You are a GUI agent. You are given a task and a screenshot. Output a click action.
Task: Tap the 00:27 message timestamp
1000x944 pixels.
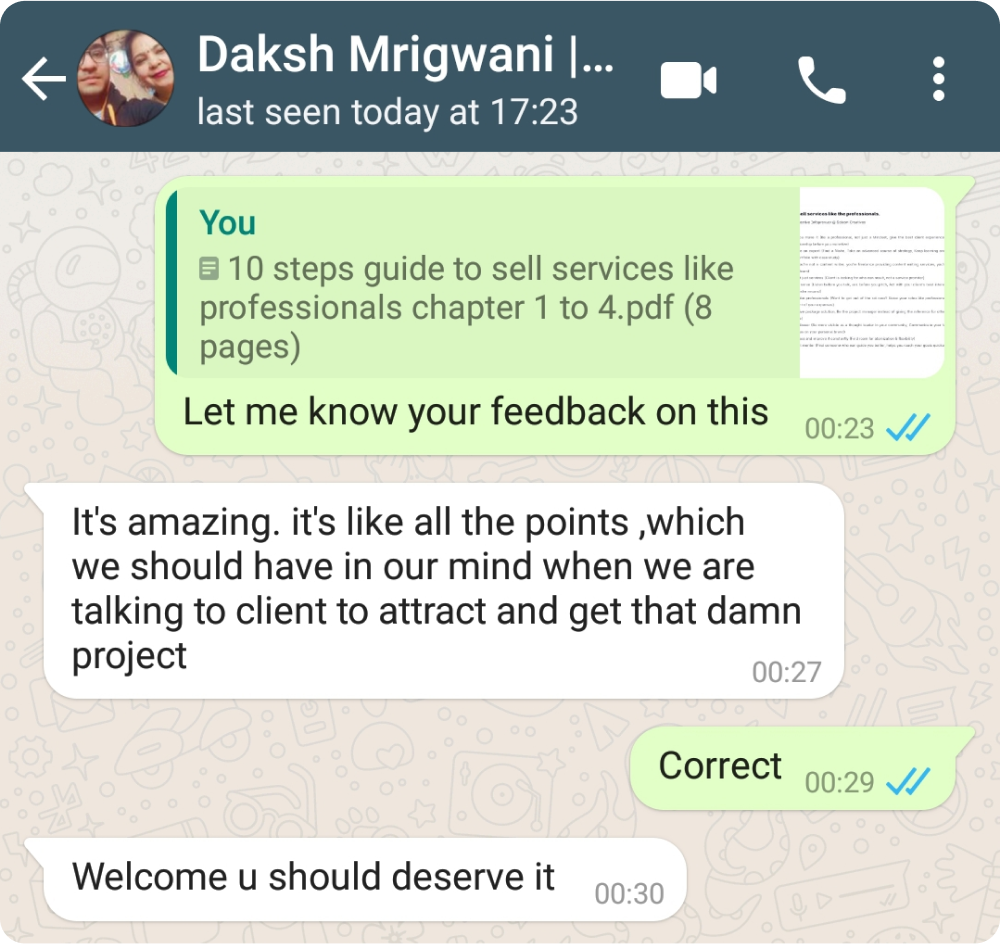click(x=786, y=672)
